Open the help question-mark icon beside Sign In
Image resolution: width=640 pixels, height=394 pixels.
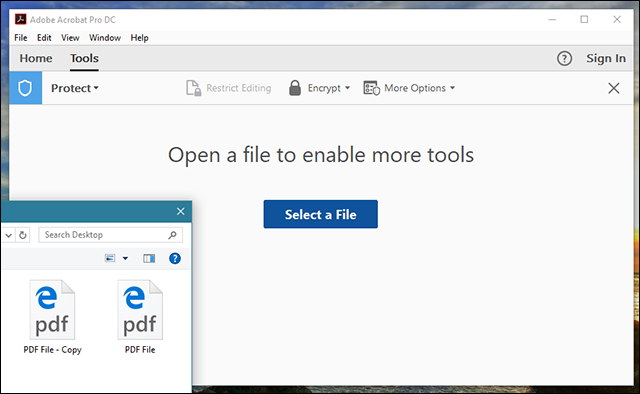564,58
